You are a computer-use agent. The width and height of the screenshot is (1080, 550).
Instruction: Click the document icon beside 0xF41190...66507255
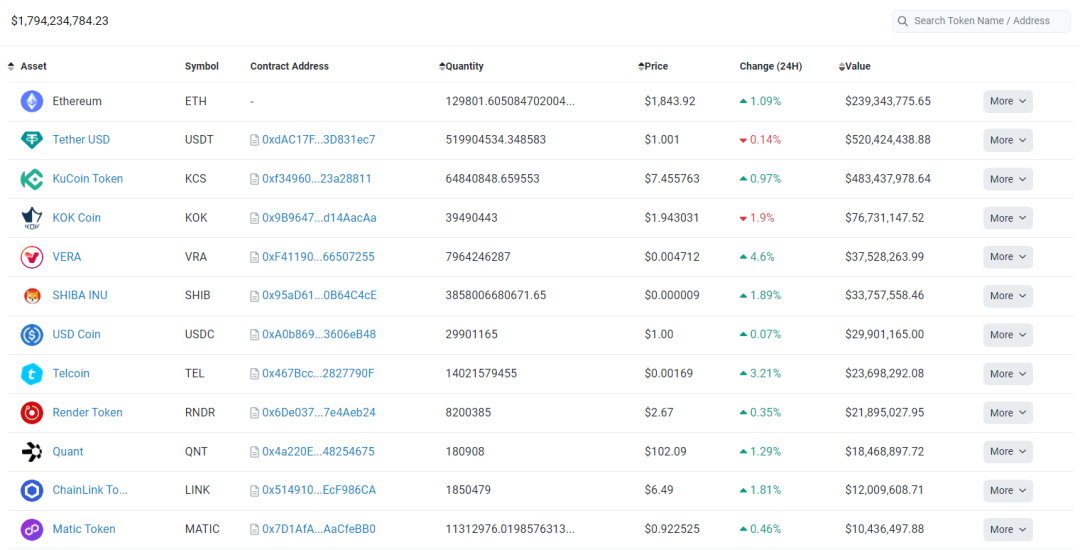click(254, 257)
